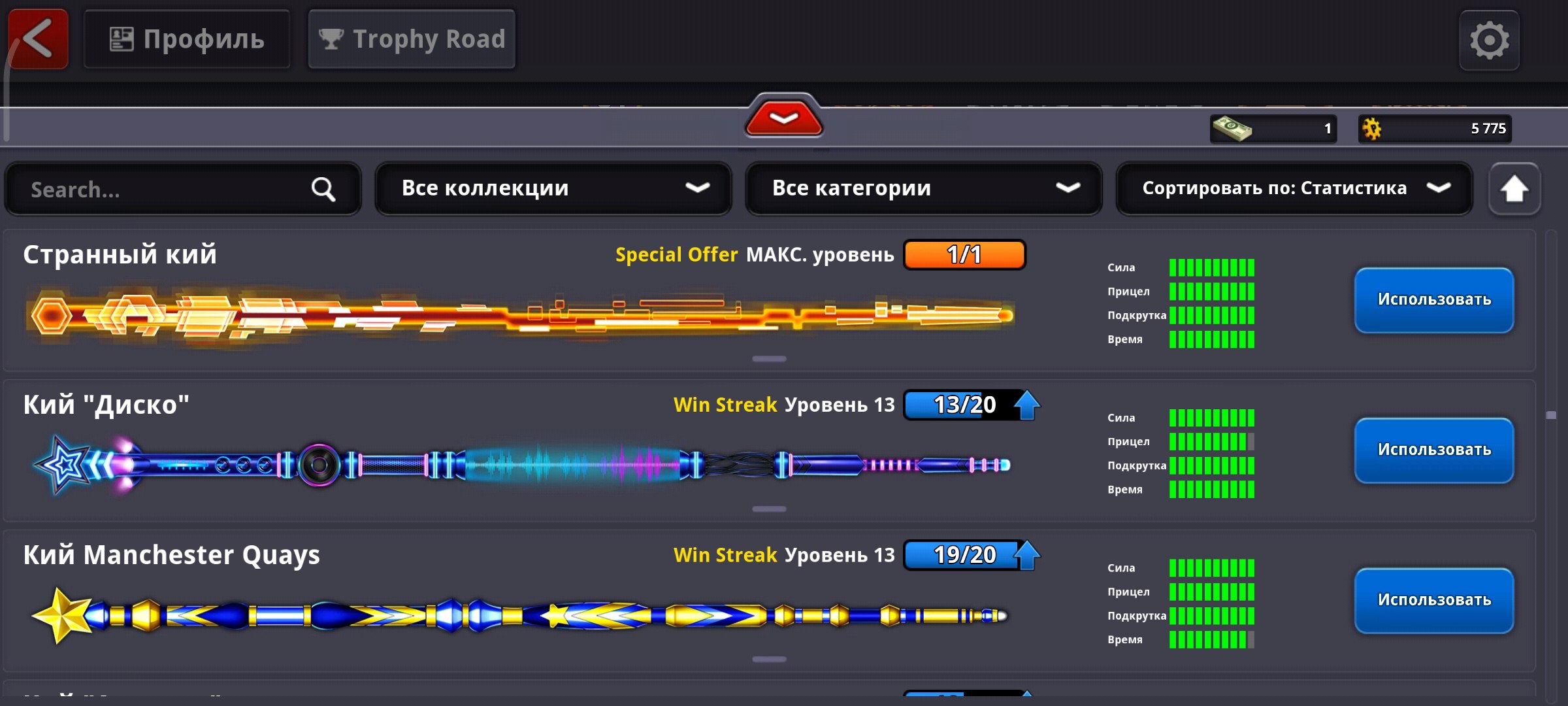Open the Все коллекции dropdown
Viewport: 1568px width, 706px height.
point(553,188)
